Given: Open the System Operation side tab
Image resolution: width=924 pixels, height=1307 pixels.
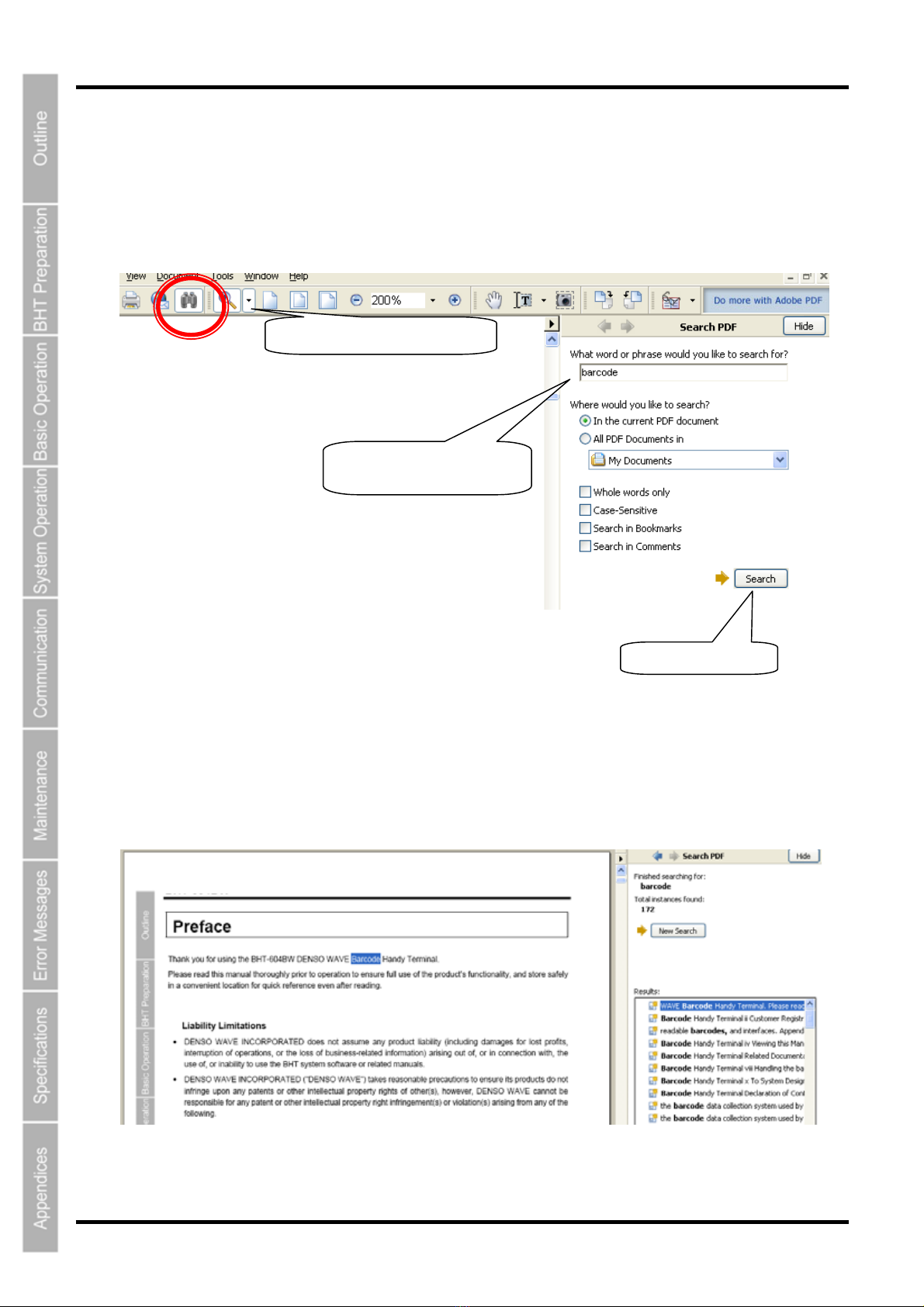Looking at the screenshot, I should (x=40, y=531).
